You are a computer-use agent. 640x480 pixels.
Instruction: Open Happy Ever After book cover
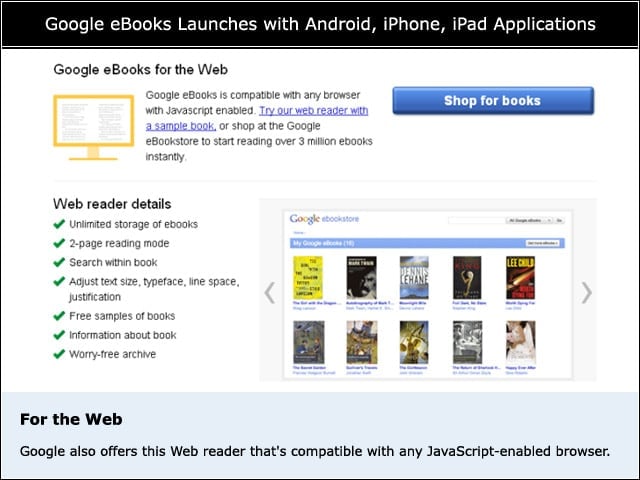point(520,342)
